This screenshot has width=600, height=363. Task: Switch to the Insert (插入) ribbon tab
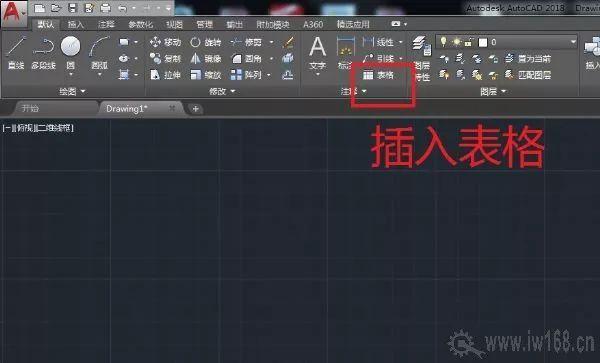(75, 24)
